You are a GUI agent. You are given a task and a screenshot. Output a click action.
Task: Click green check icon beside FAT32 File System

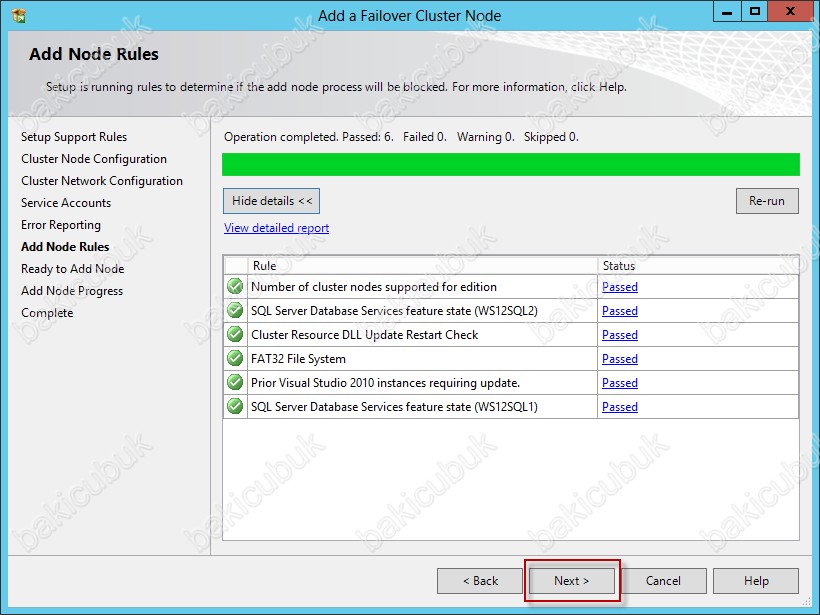pyautogui.click(x=235, y=359)
